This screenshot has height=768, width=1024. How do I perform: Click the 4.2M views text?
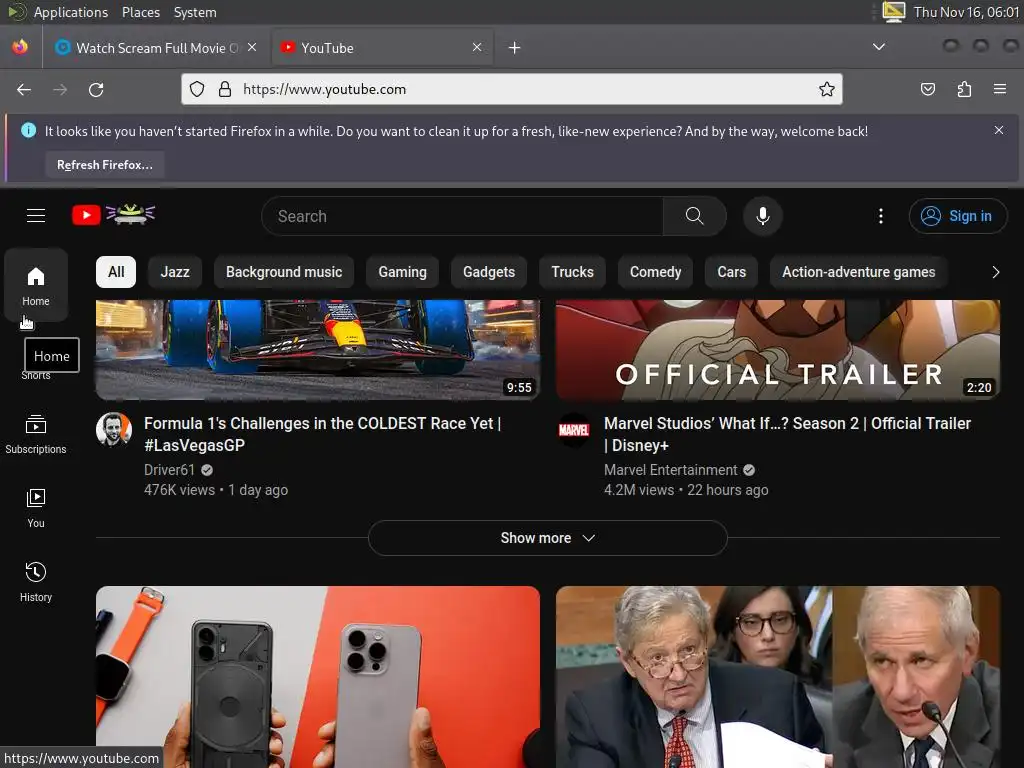(639, 490)
